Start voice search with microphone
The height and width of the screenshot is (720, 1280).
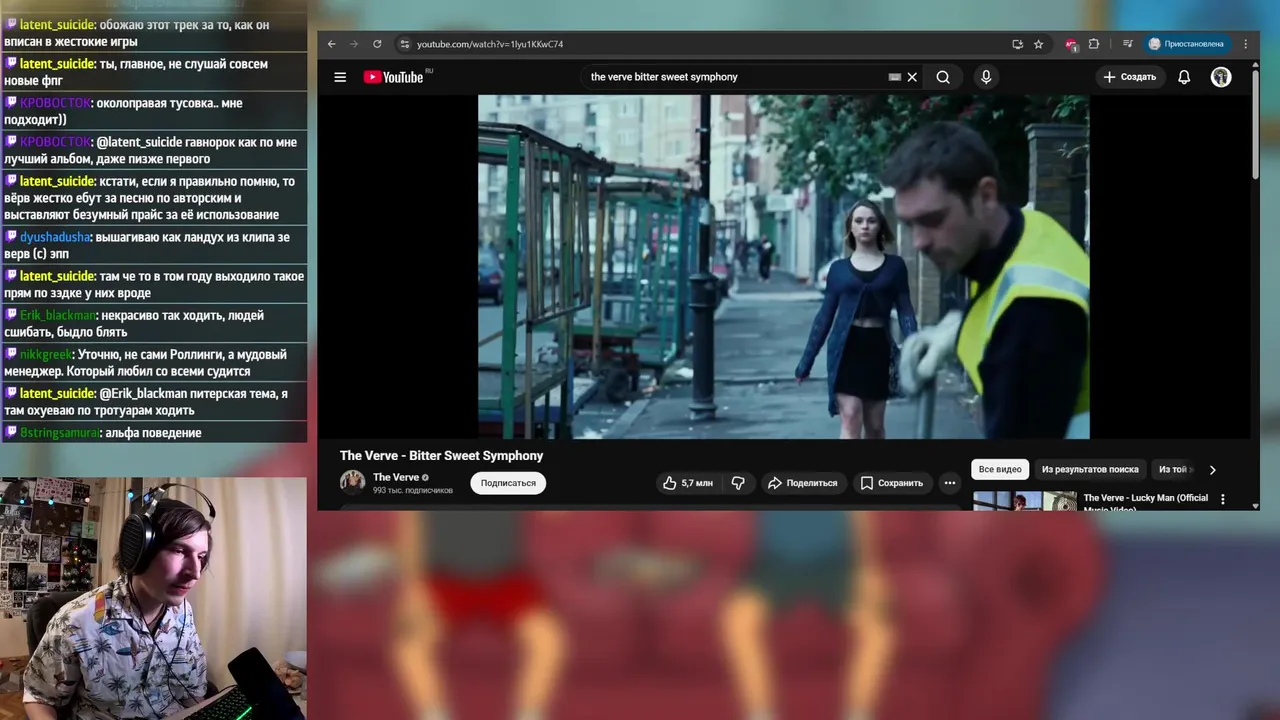click(986, 77)
